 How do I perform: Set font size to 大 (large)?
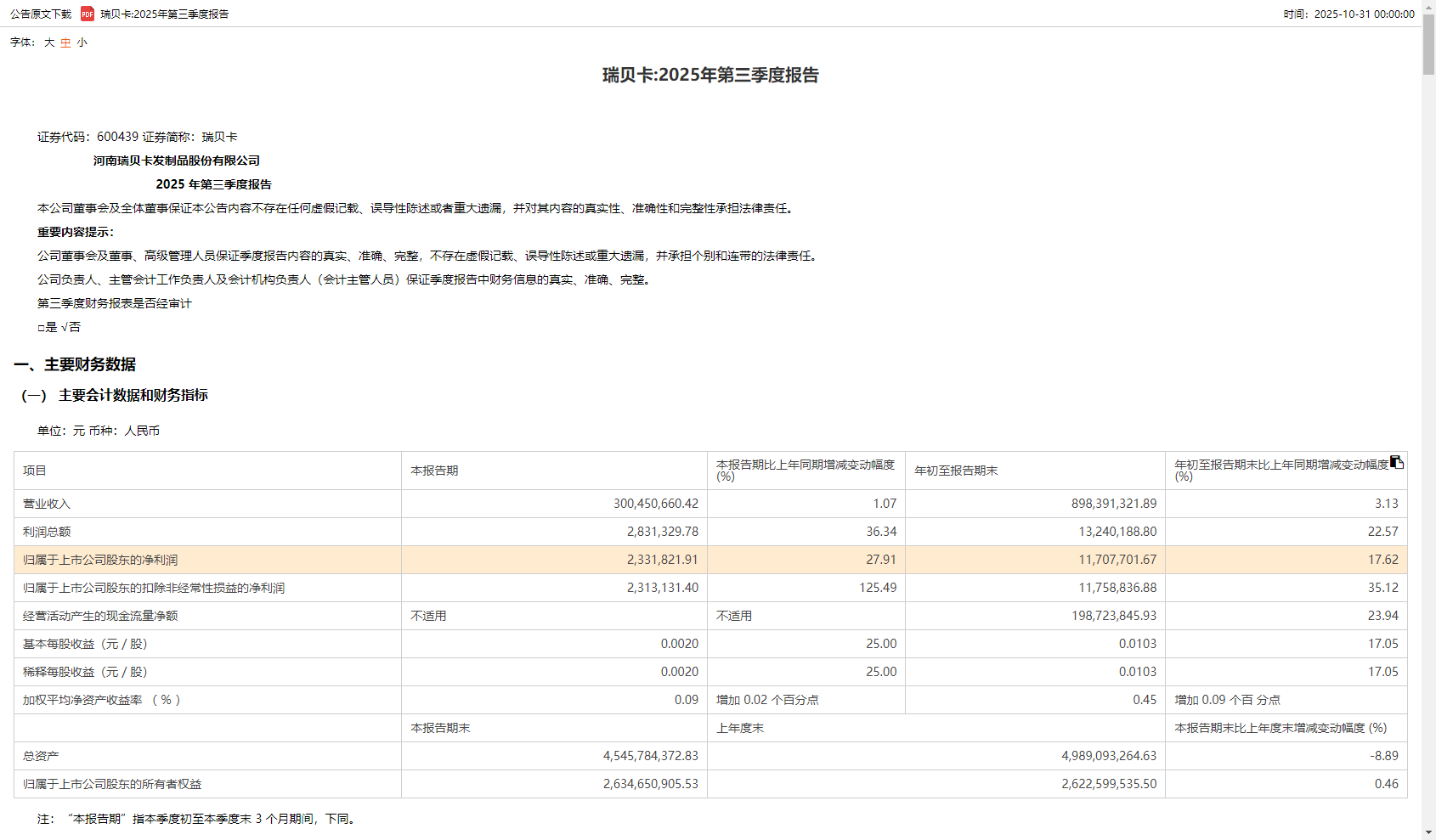coord(49,42)
